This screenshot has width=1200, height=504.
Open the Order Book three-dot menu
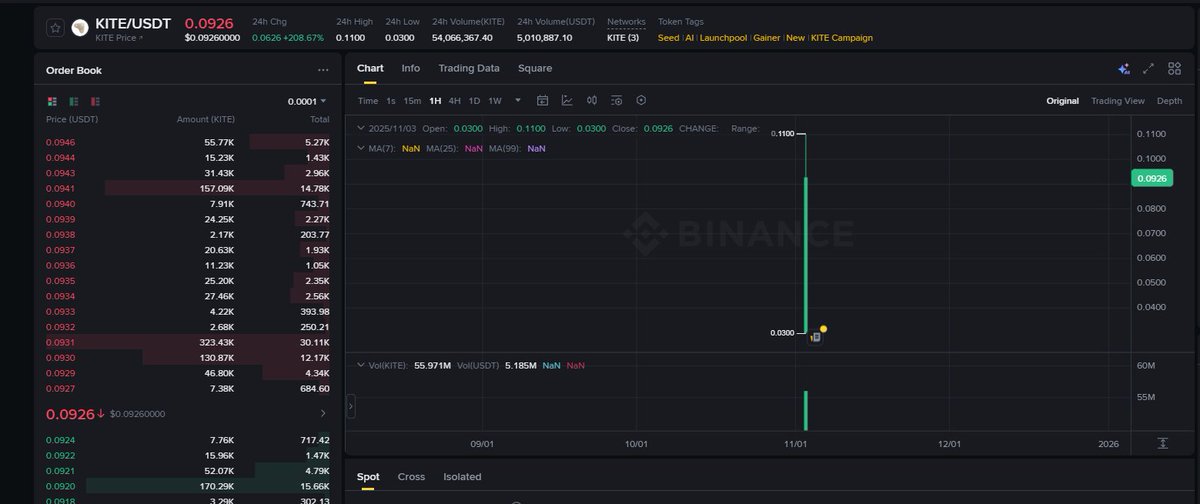pos(323,70)
